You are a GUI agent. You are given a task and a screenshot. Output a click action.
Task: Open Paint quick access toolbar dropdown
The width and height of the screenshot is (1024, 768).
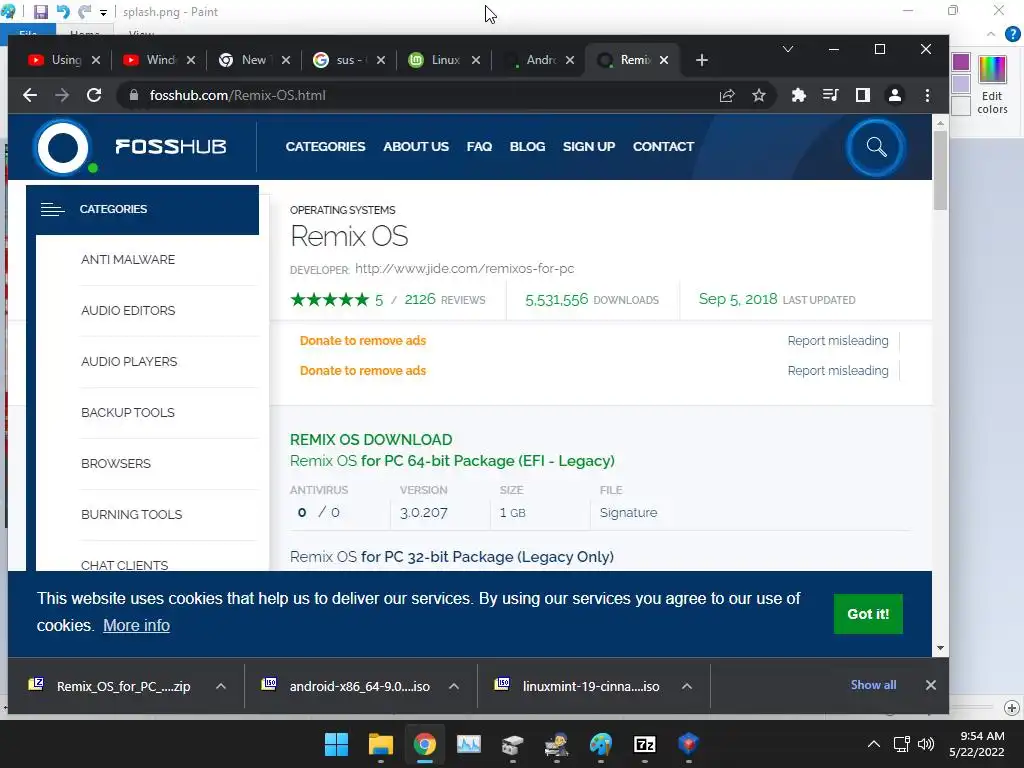103,12
